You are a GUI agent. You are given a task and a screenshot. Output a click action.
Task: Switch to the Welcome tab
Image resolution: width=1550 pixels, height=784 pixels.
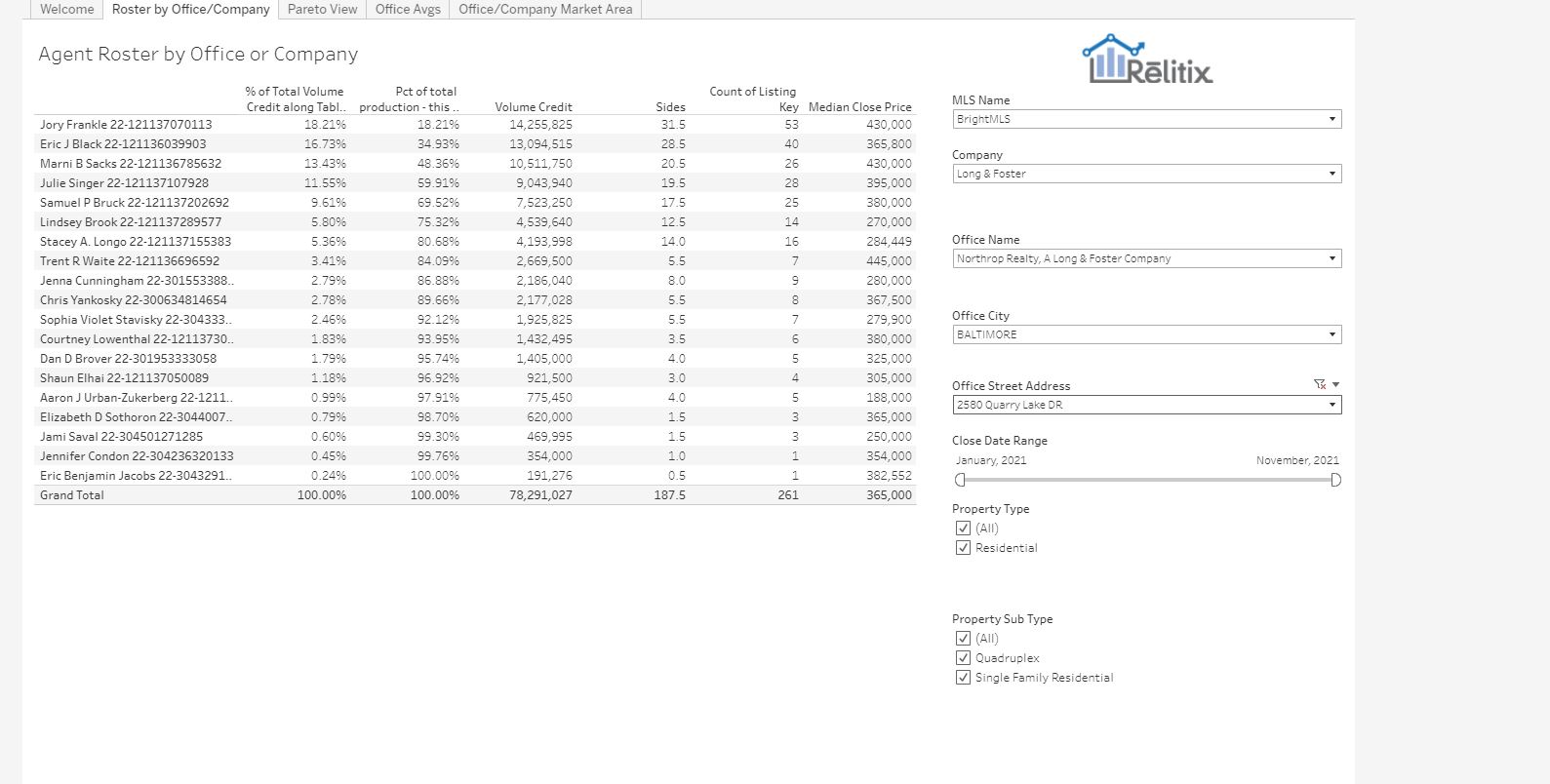(x=67, y=9)
